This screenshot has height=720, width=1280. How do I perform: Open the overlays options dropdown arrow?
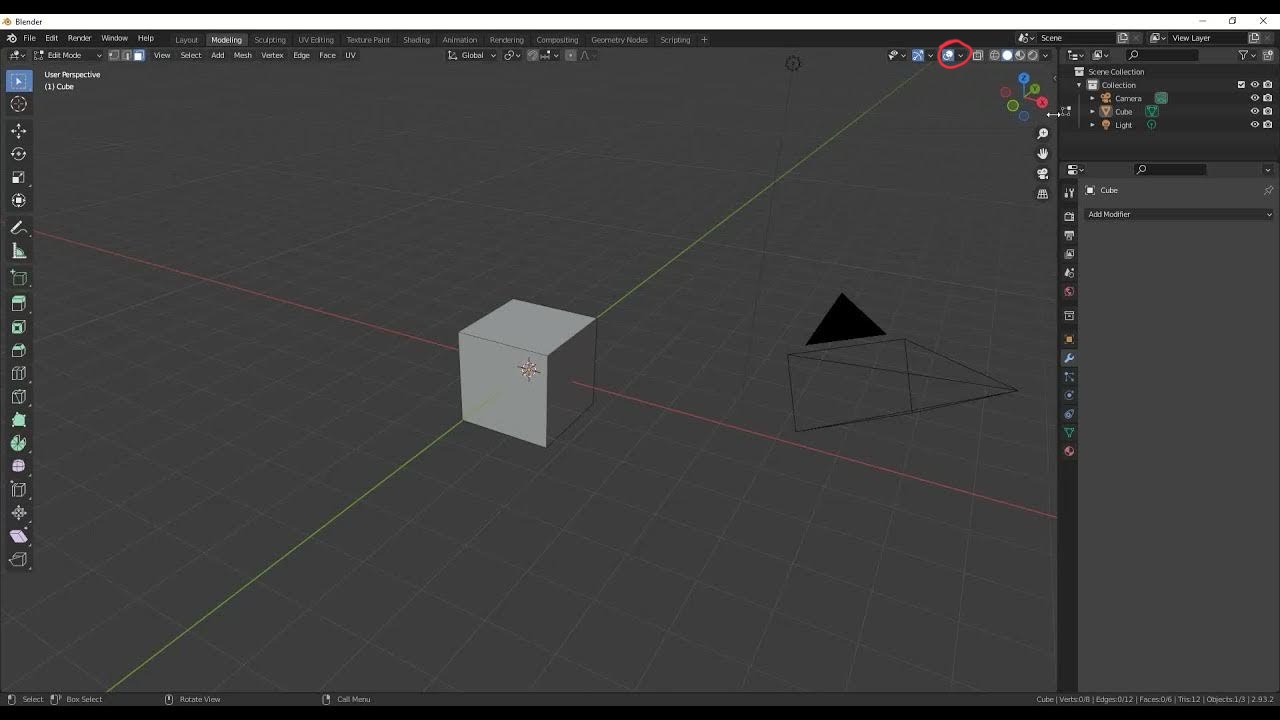click(961, 55)
